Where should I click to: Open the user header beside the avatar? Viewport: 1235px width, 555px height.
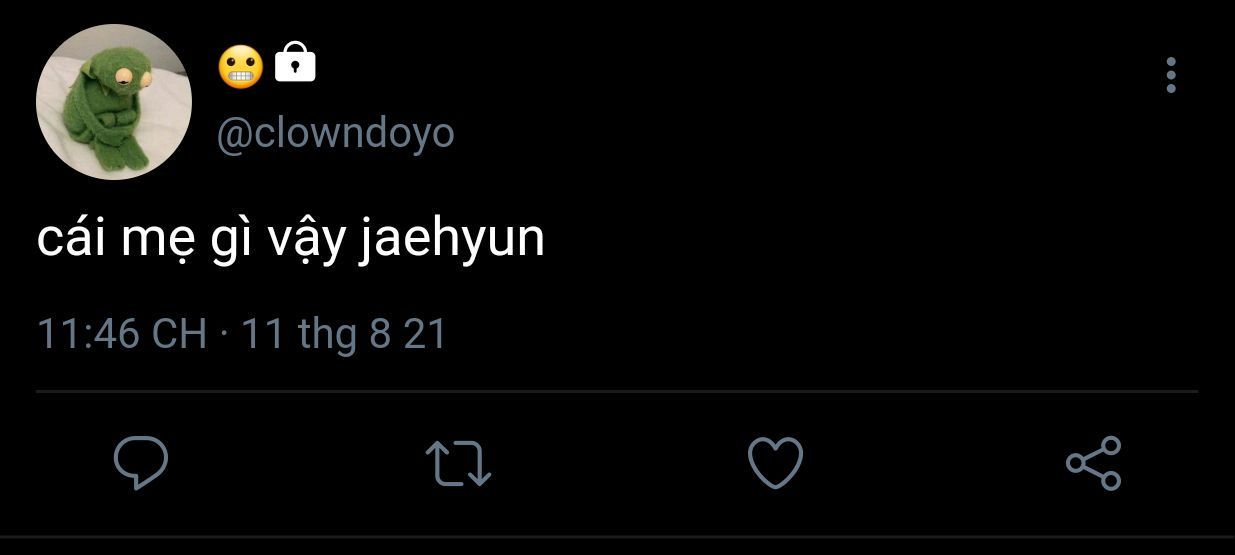(335, 98)
